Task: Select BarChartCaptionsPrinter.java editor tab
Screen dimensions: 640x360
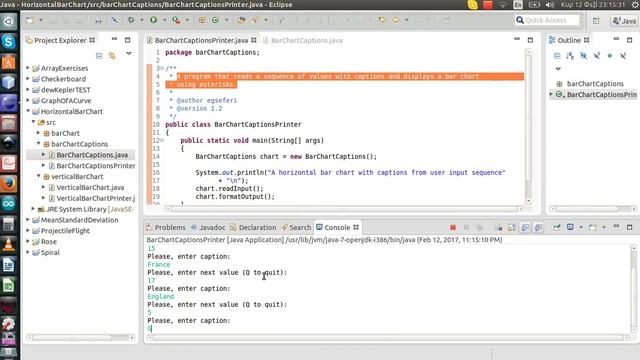Action: click(x=201, y=40)
